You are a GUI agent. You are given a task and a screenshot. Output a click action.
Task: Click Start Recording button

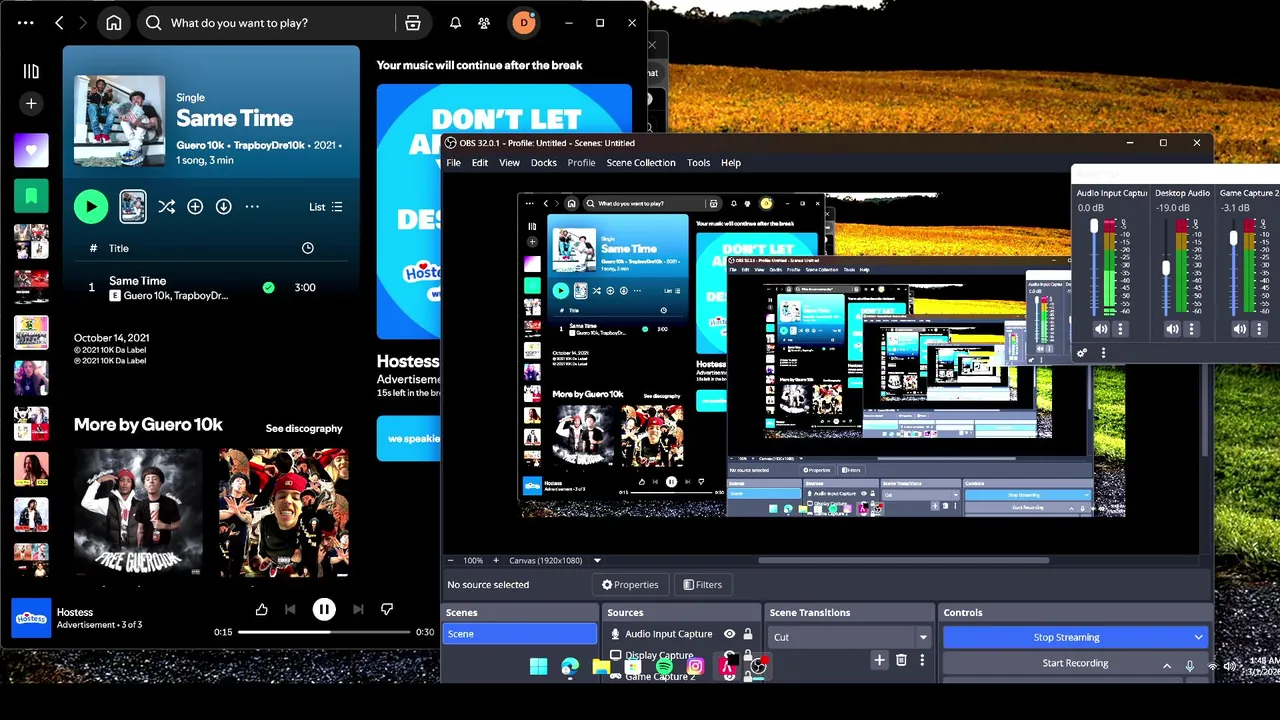click(x=1075, y=663)
